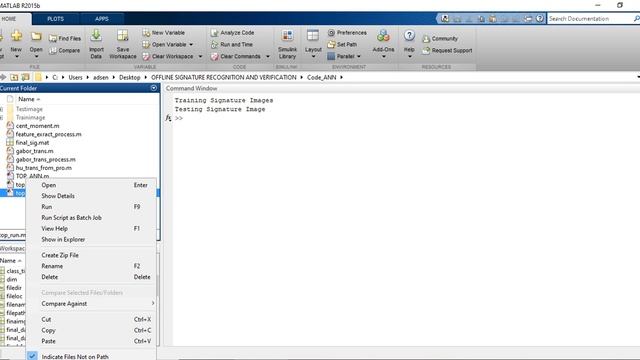
Task: Open the Add-Ons dropdown arrow
Action: [x=383, y=57]
